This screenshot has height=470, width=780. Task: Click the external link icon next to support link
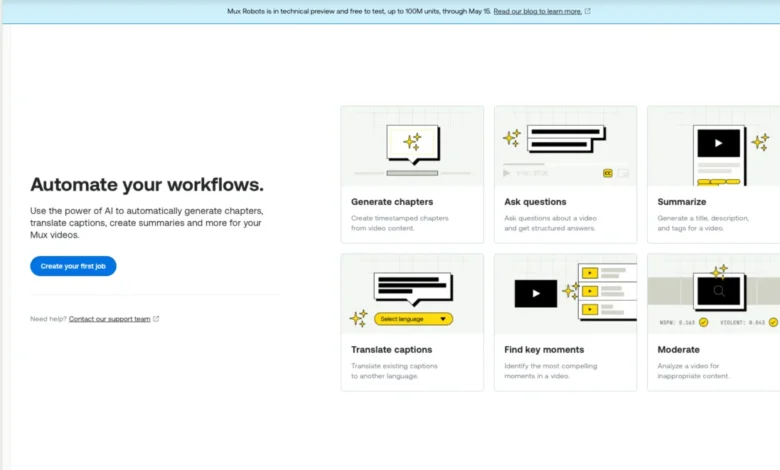click(x=156, y=319)
